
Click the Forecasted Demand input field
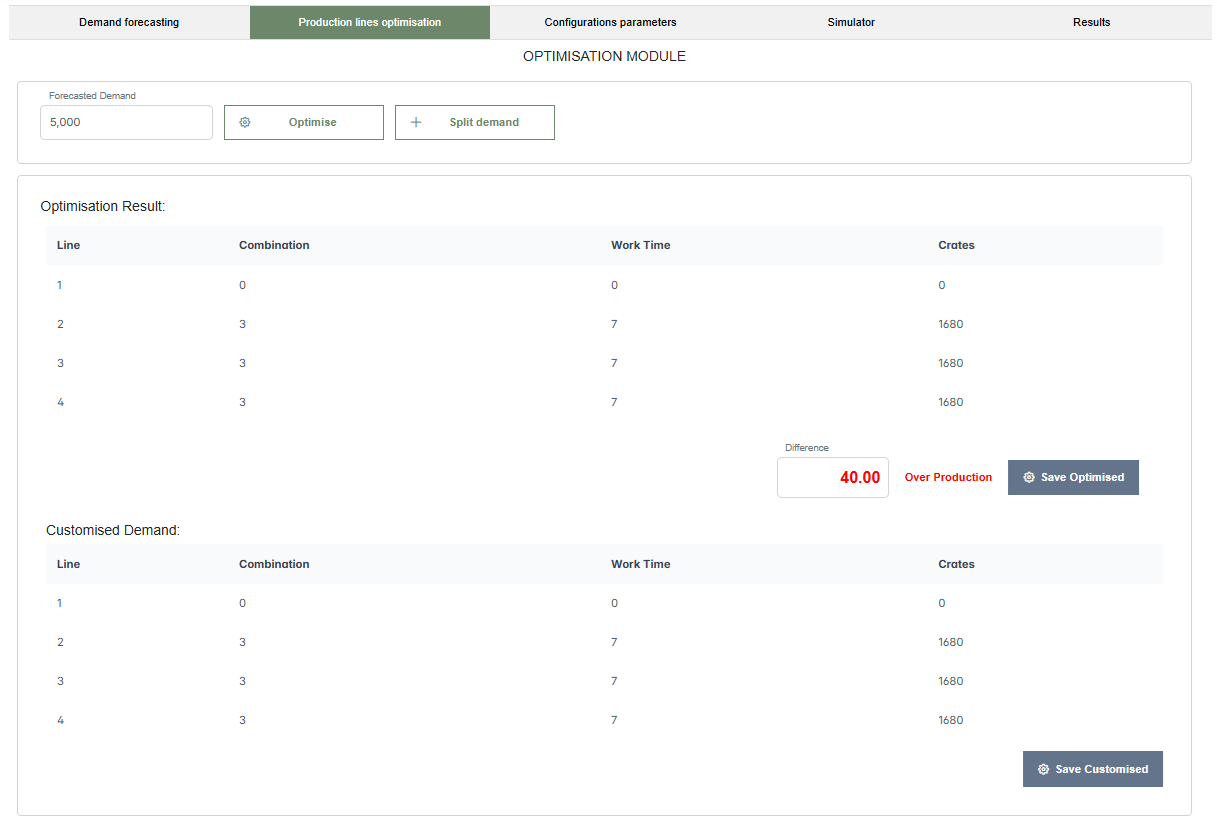pos(126,122)
